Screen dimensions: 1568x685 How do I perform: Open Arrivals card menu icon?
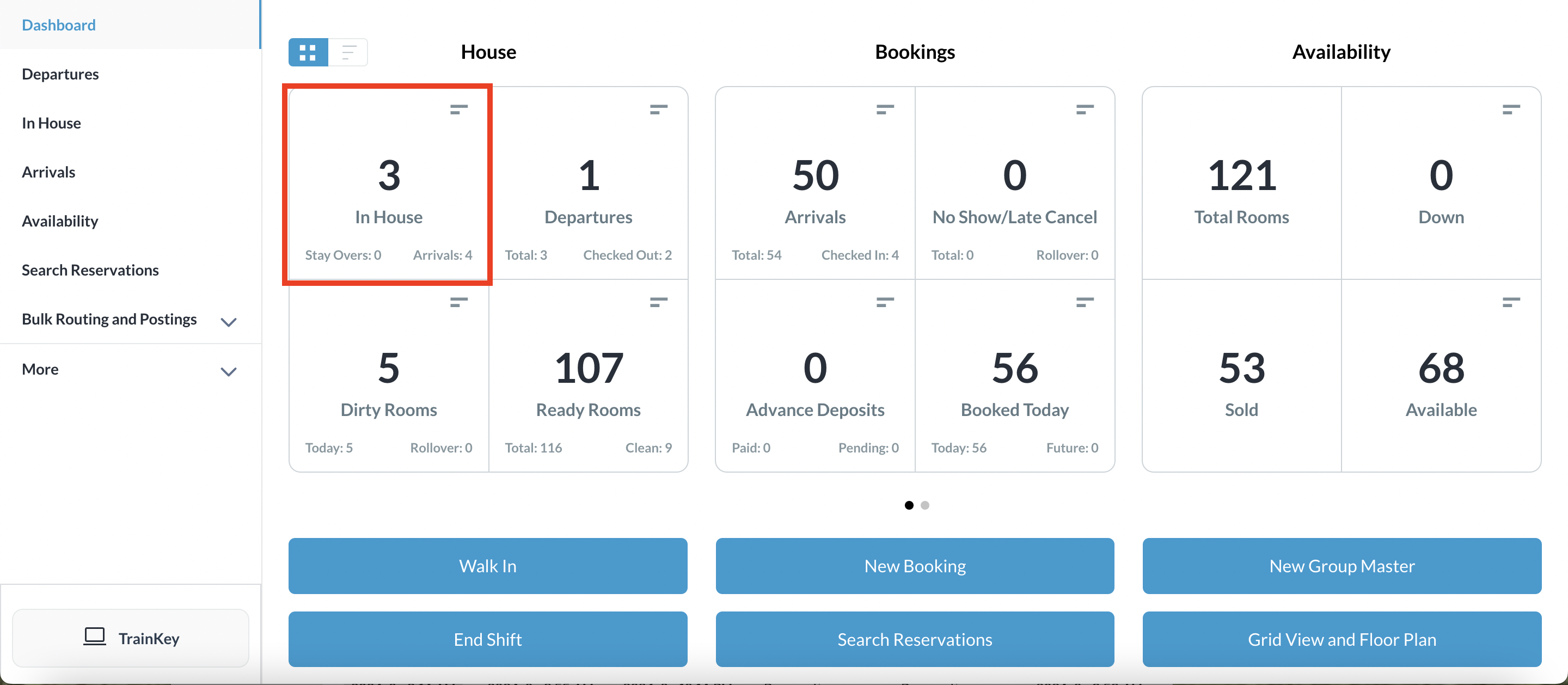pyautogui.click(x=884, y=109)
